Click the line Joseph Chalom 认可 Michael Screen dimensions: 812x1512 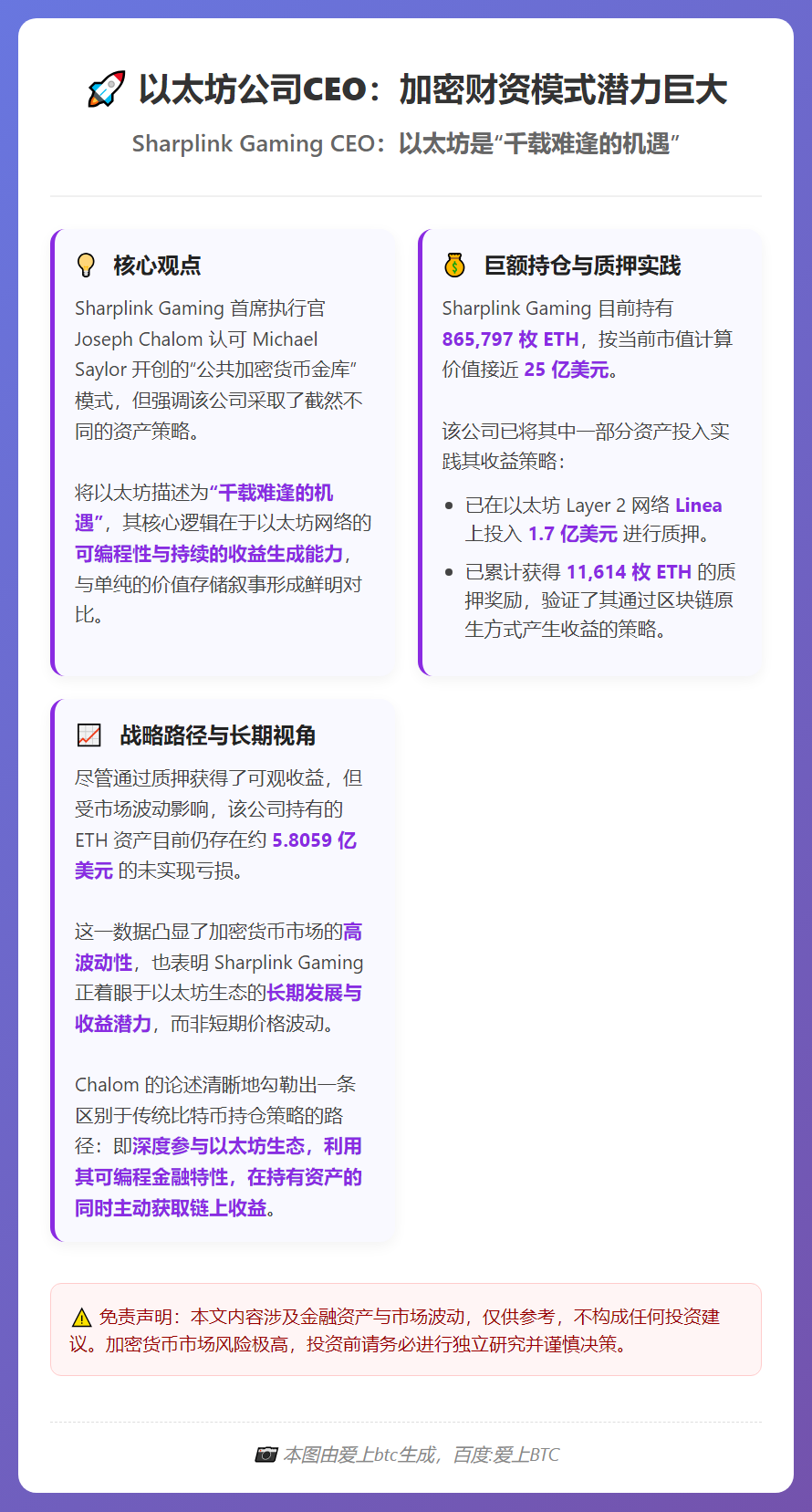(196, 339)
